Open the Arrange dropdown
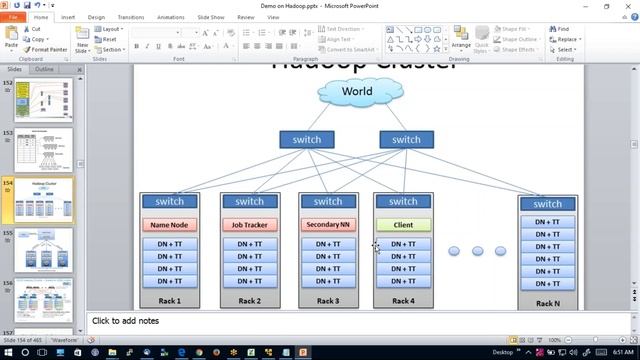Image resolution: width=640 pixels, height=360 pixels. click(x=461, y=39)
